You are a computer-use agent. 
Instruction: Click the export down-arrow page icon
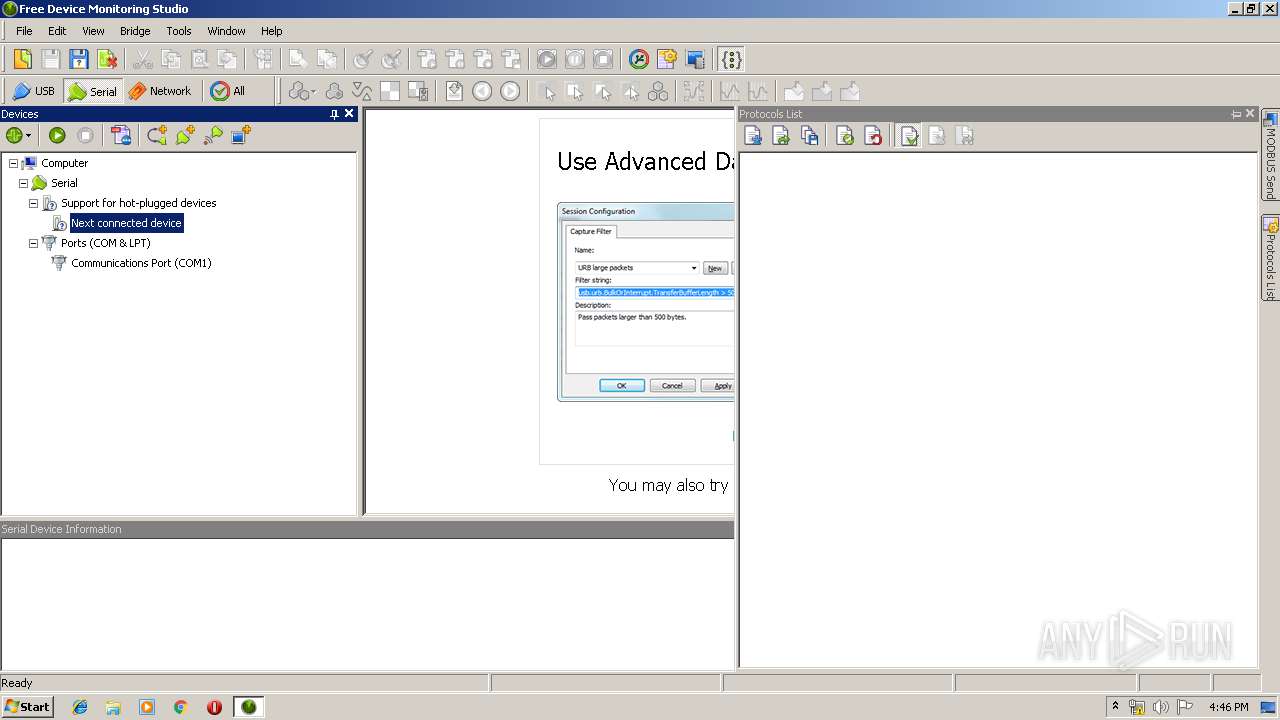[x=454, y=91]
